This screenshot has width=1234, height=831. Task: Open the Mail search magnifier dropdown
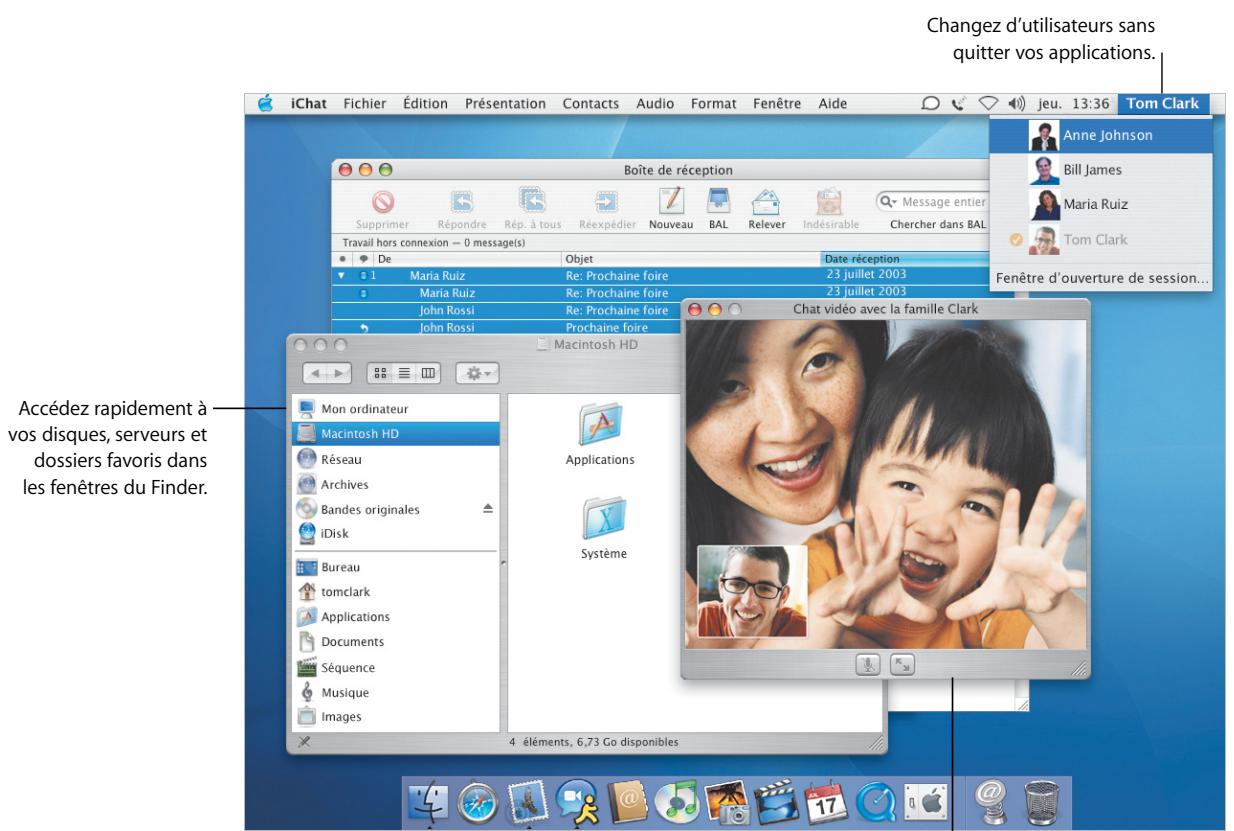tap(888, 202)
